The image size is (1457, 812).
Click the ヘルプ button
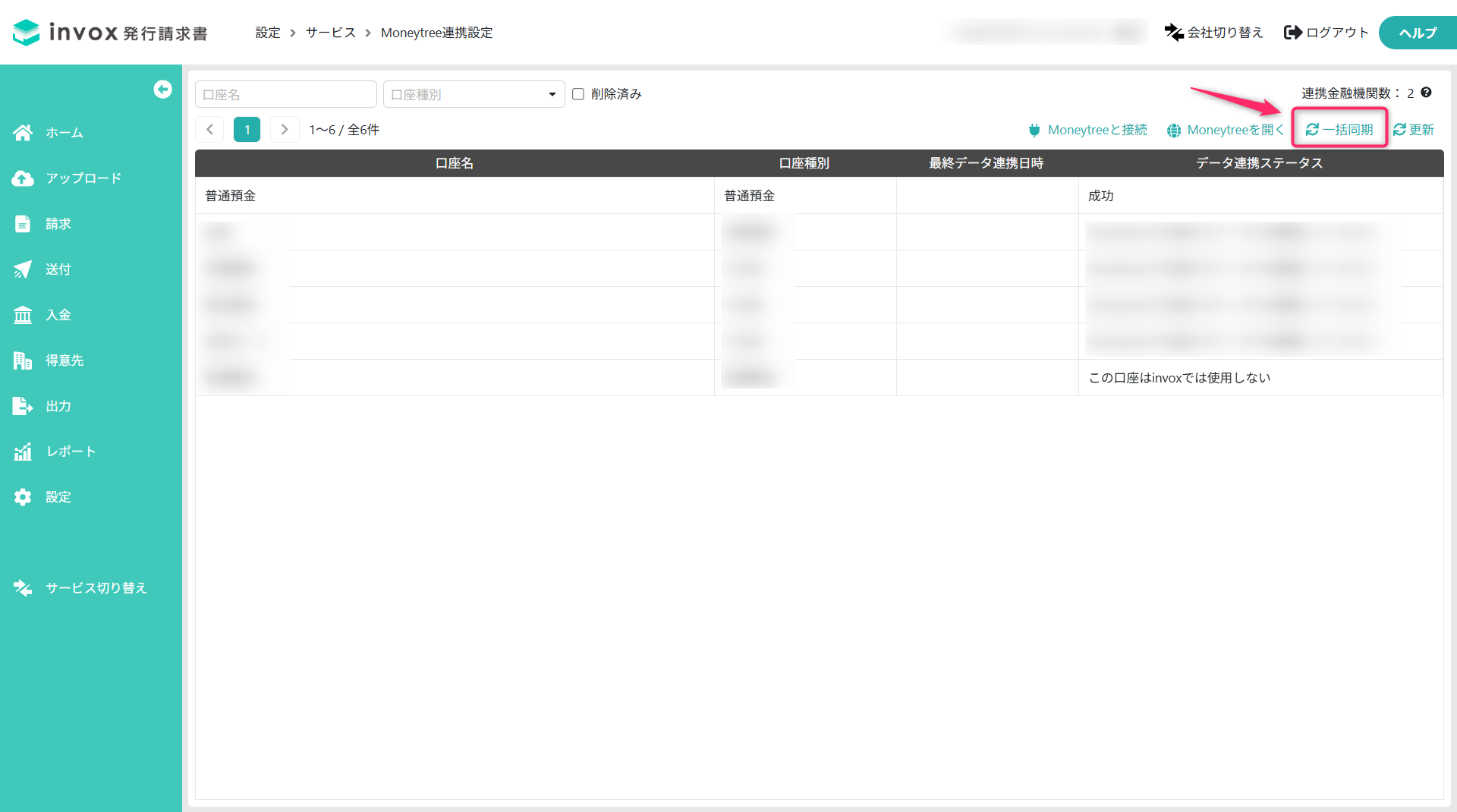click(1418, 33)
